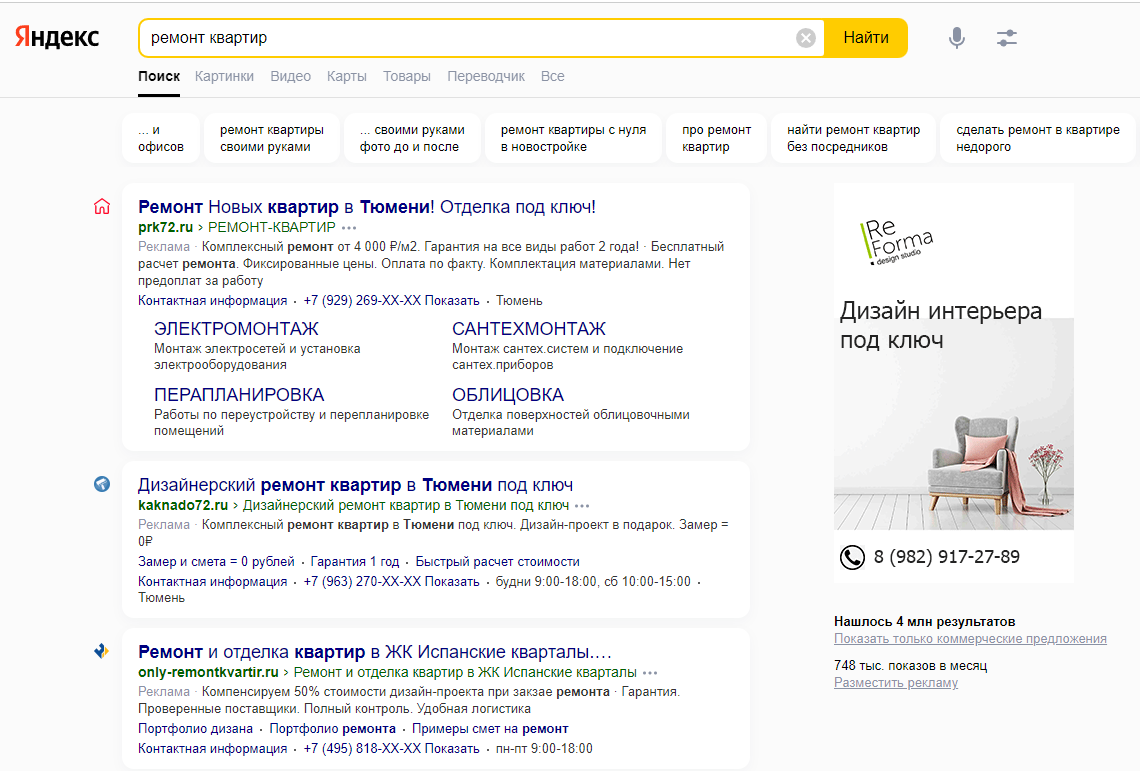Image resolution: width=1140 pixels, height=771 pixels.
Task: Open search settings sliders icon
Action: 1006,38
